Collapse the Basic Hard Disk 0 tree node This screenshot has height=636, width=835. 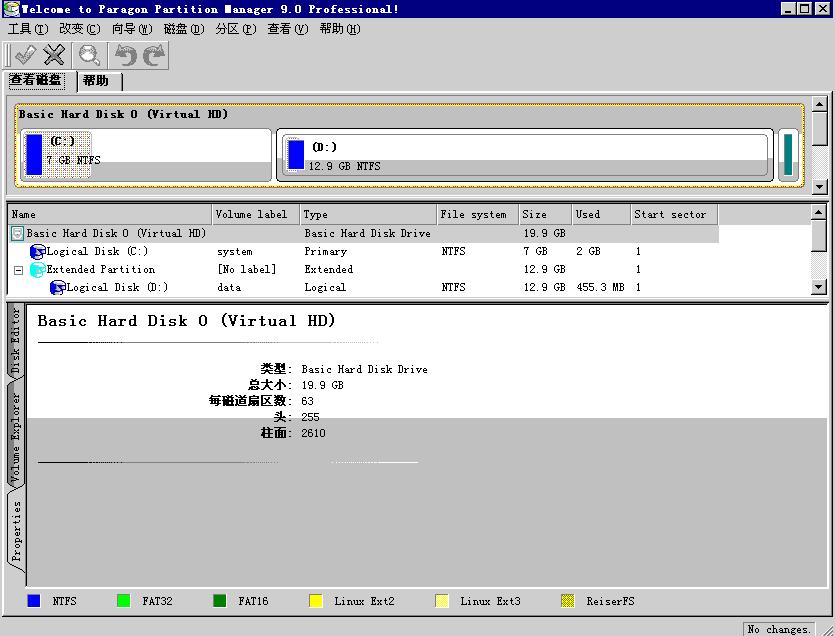[17, 234]
